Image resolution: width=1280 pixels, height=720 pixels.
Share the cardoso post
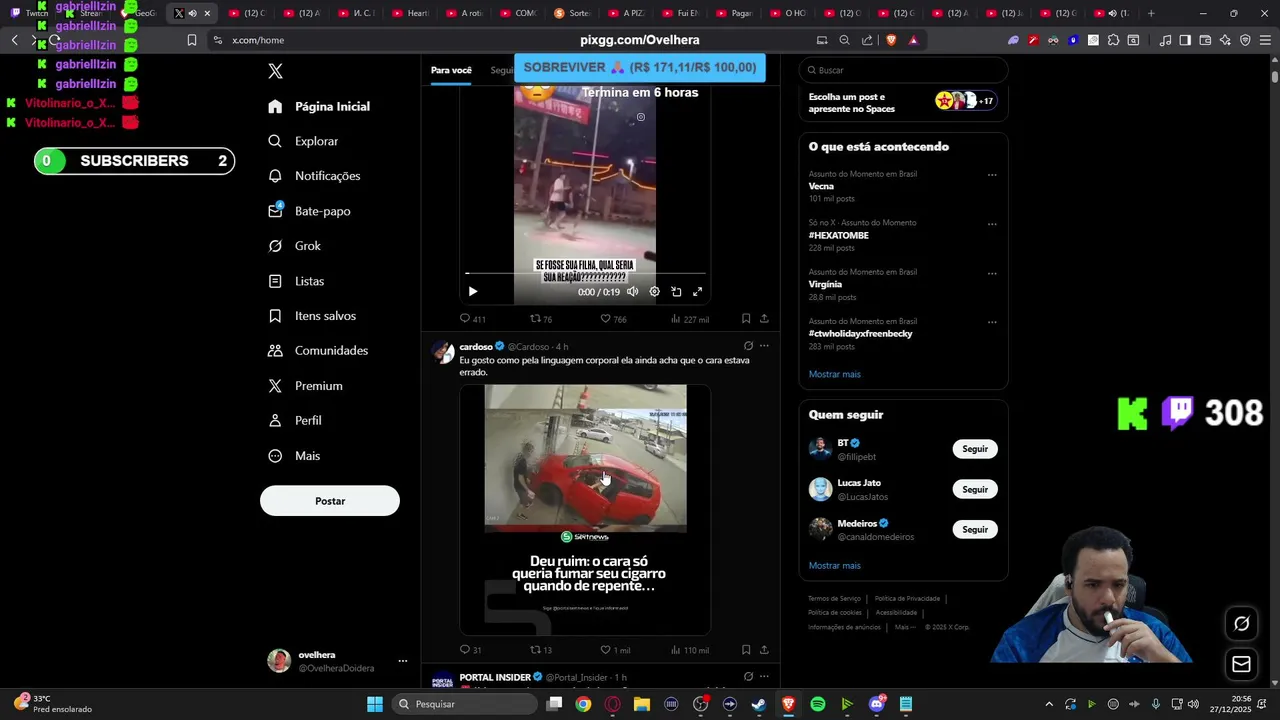(764, 650)
